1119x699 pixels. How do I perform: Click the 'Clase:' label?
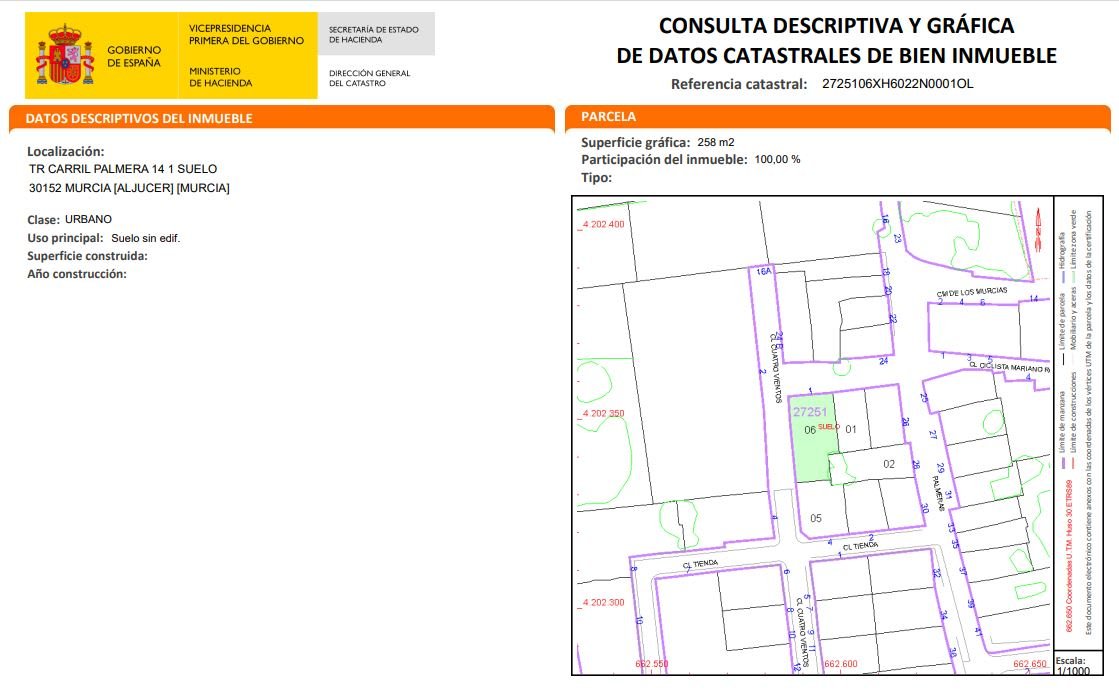tap(44, 220)
